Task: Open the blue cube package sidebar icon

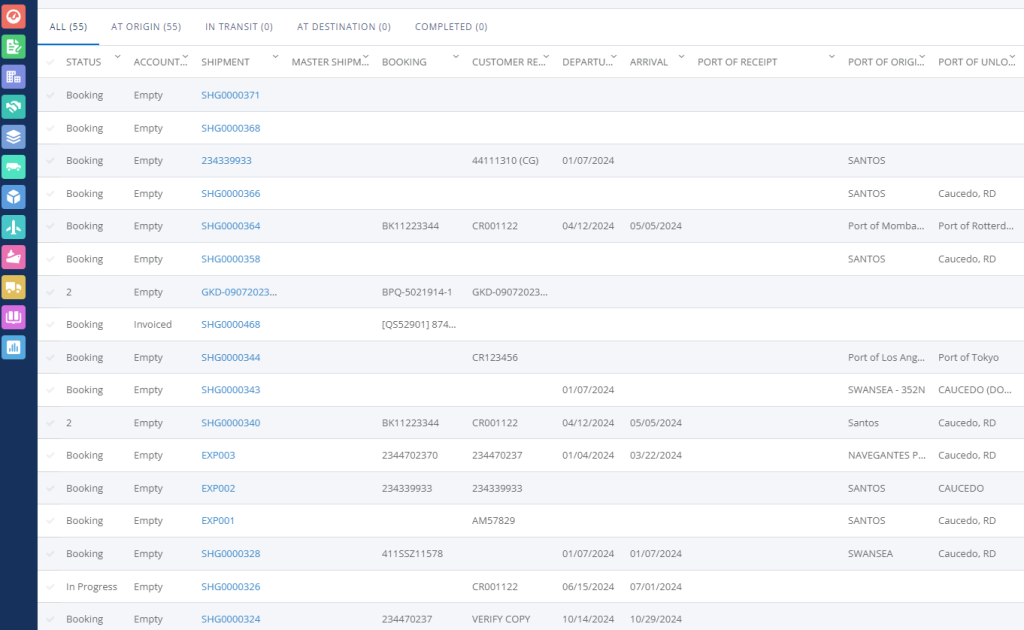Action: pyautogui.click(x=14, y=196)
